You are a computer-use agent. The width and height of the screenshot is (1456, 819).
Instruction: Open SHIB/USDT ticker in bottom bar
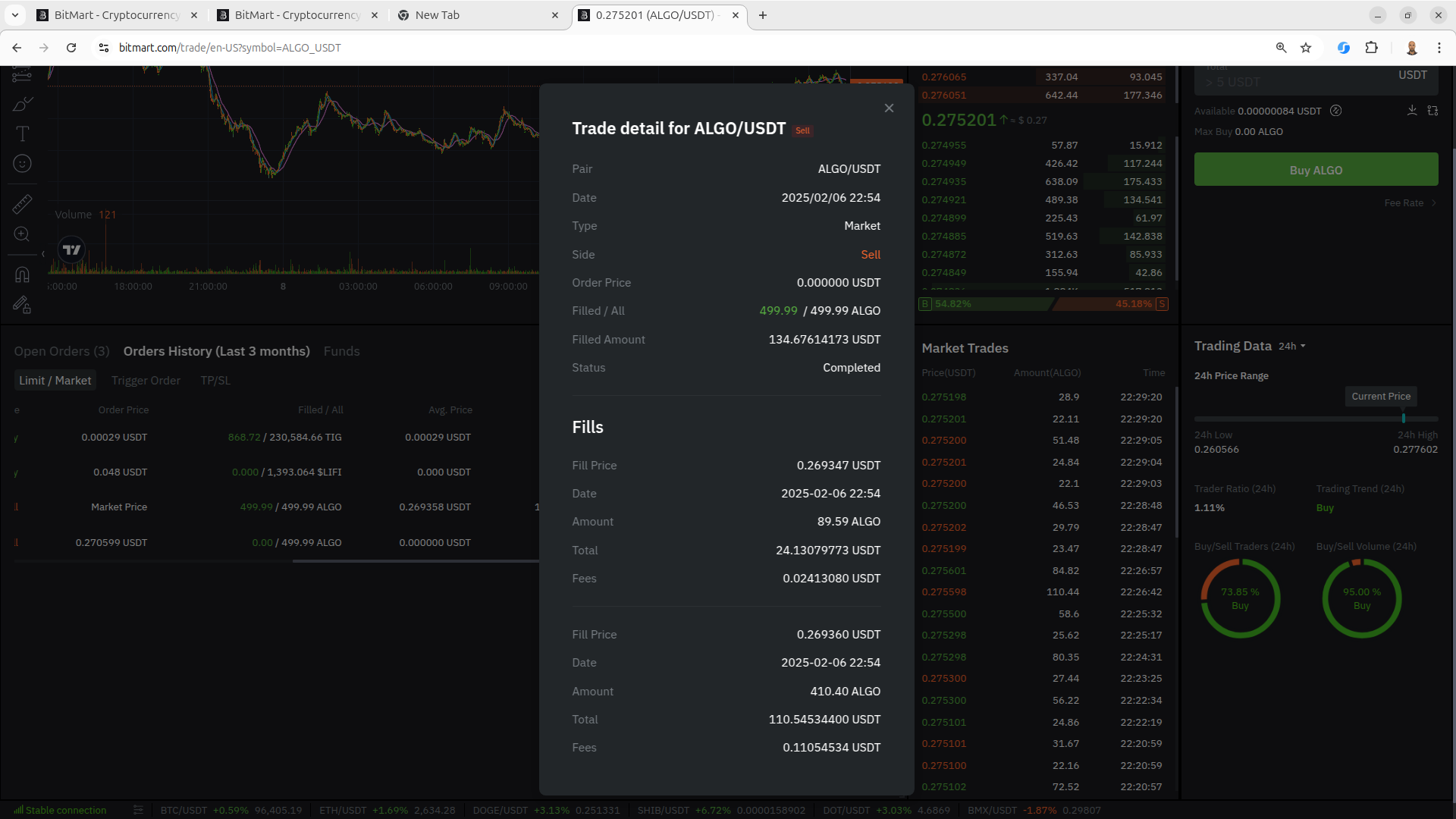tap(721, 810)
